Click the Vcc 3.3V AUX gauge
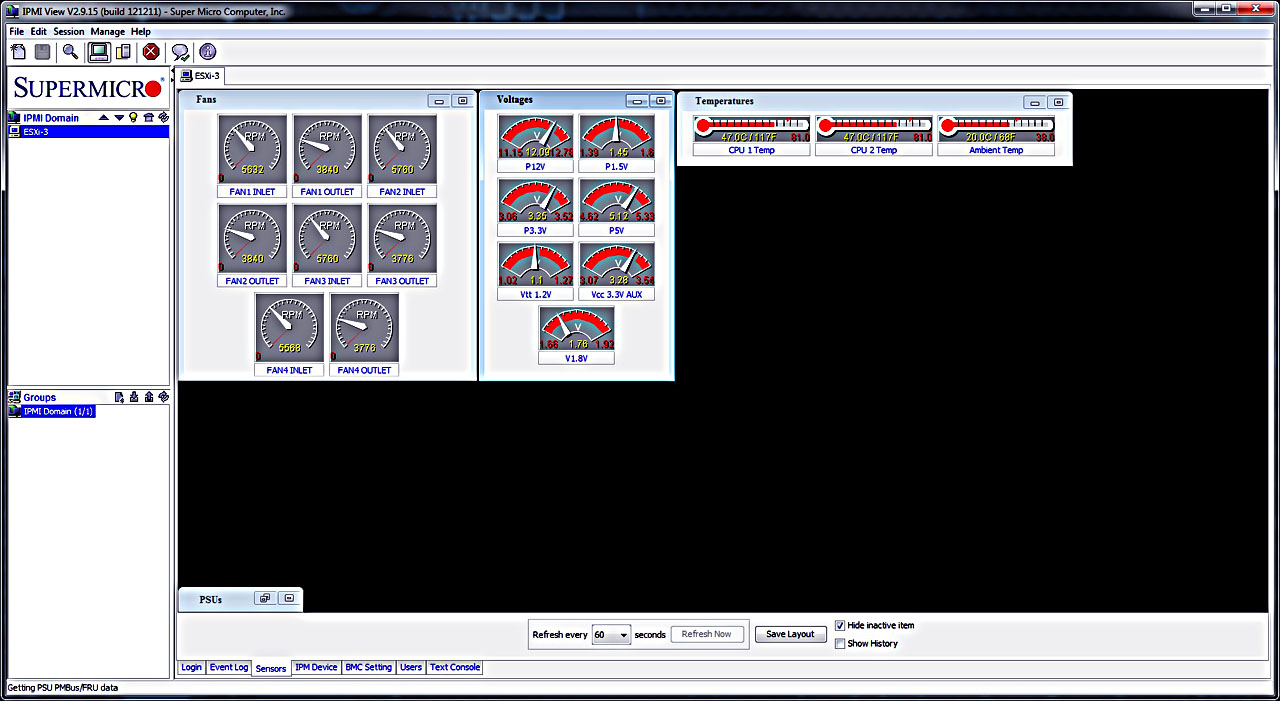The height and width of the screenshot is (701, 1280). [617, 265]
